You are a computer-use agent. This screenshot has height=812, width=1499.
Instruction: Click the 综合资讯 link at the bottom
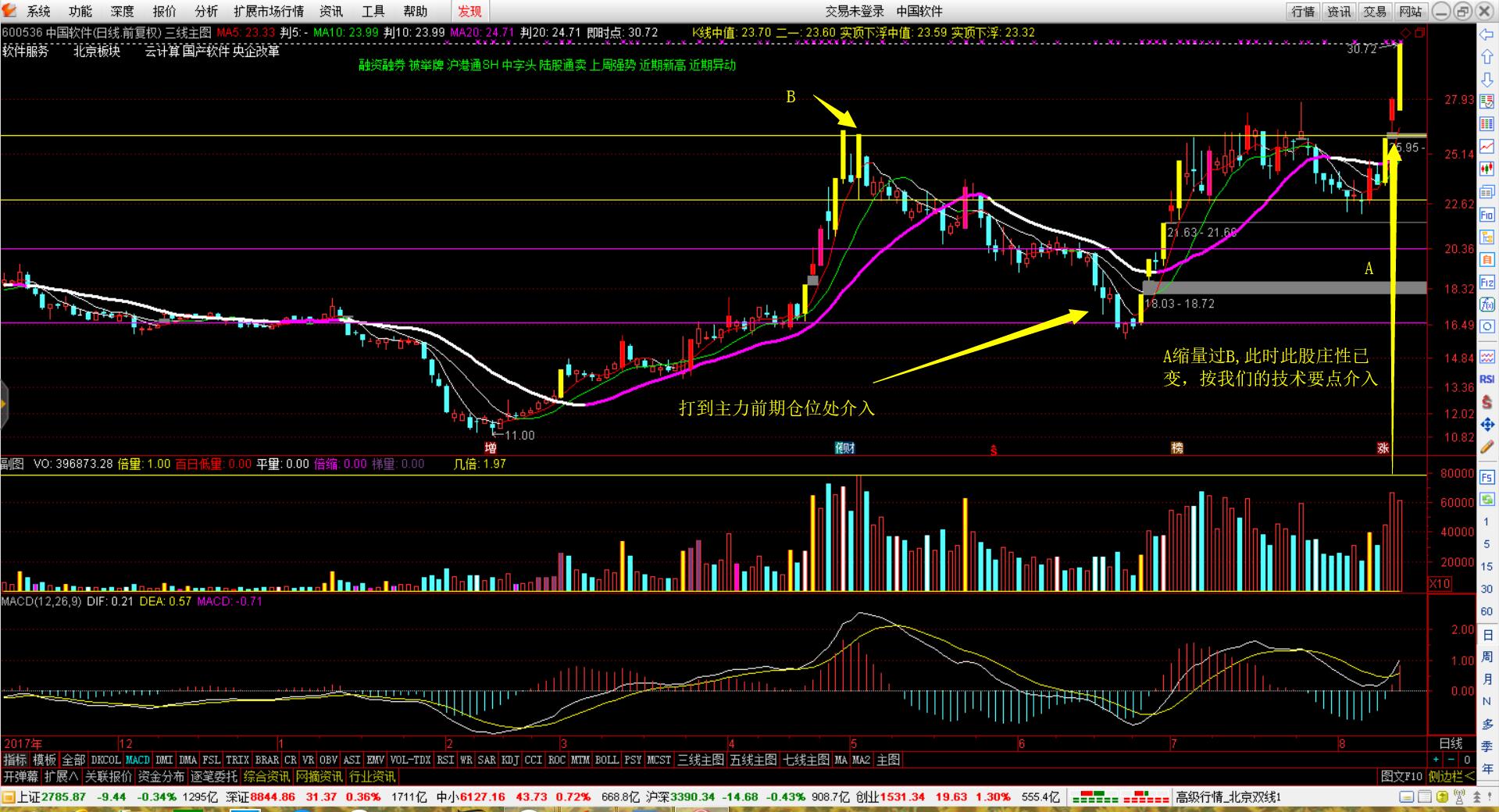point(266,777)
